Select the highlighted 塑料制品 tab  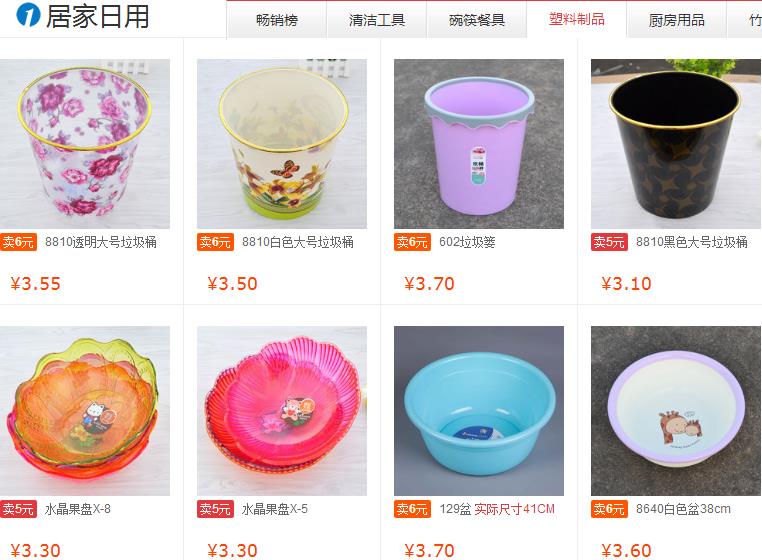[577, 19]
